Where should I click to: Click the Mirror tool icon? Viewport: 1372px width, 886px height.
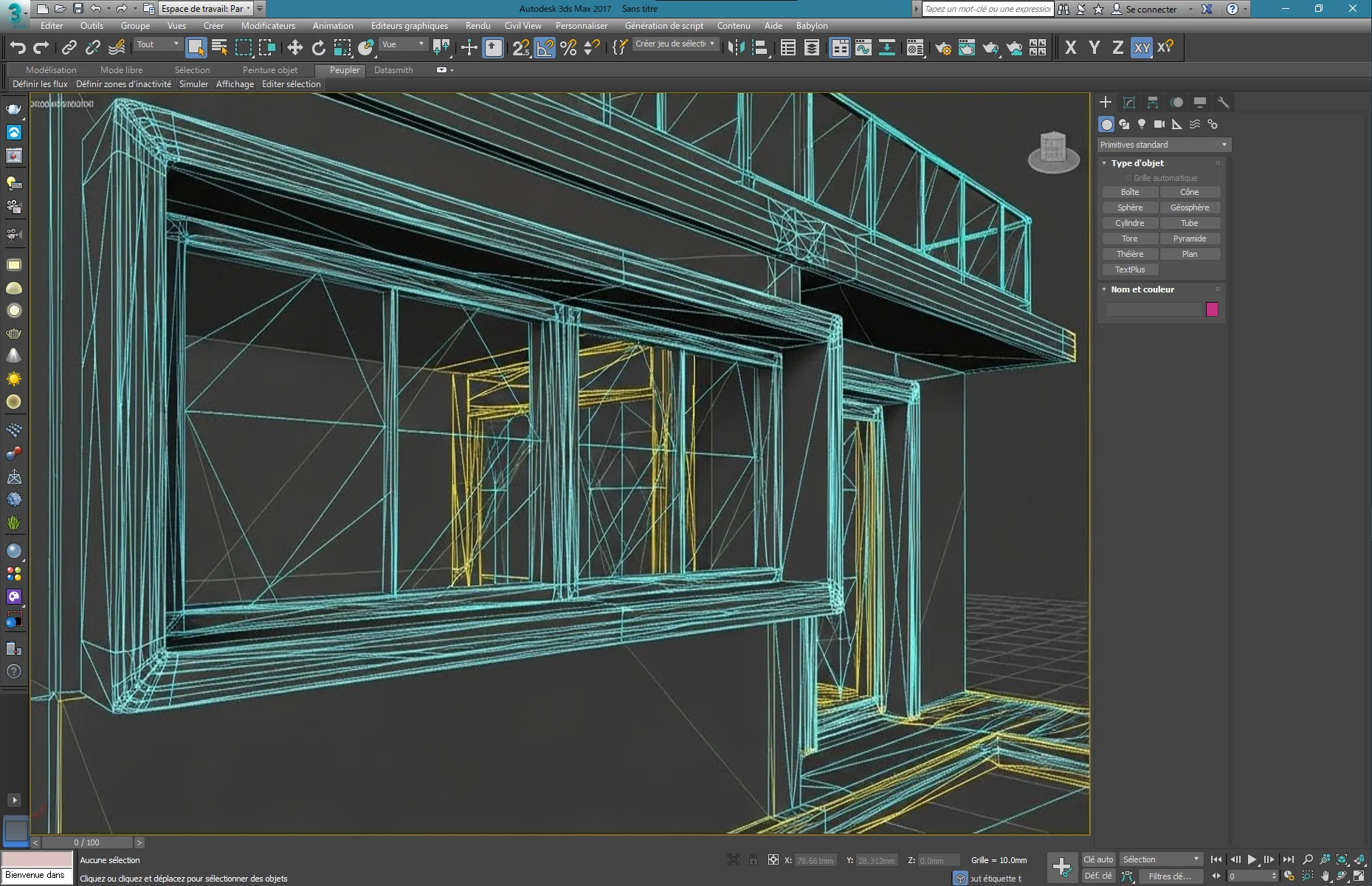point(736,48)
